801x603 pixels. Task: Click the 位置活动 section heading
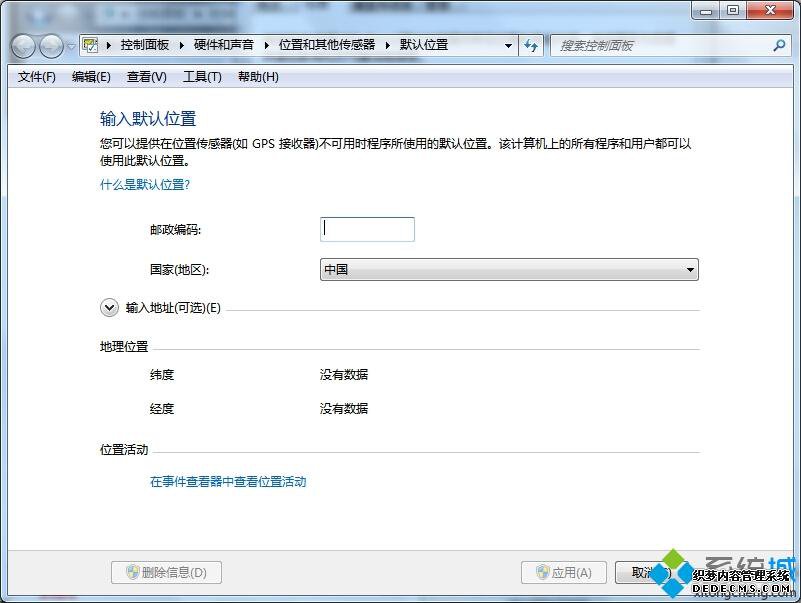124,449
